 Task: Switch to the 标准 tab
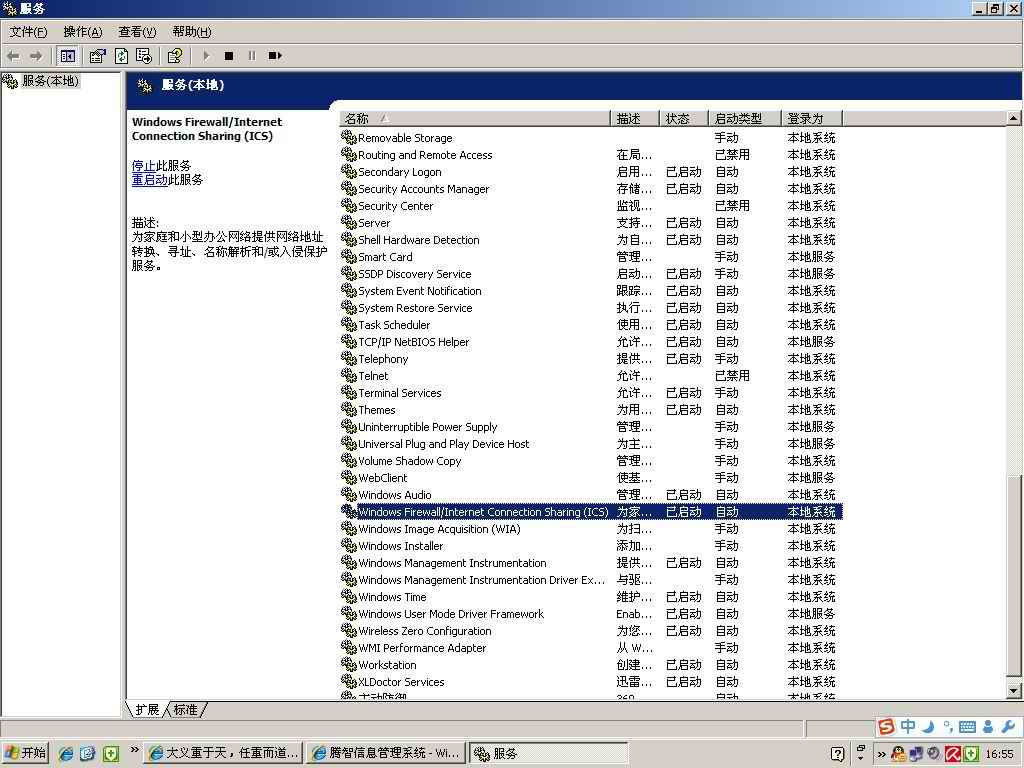tap(185, 709)
